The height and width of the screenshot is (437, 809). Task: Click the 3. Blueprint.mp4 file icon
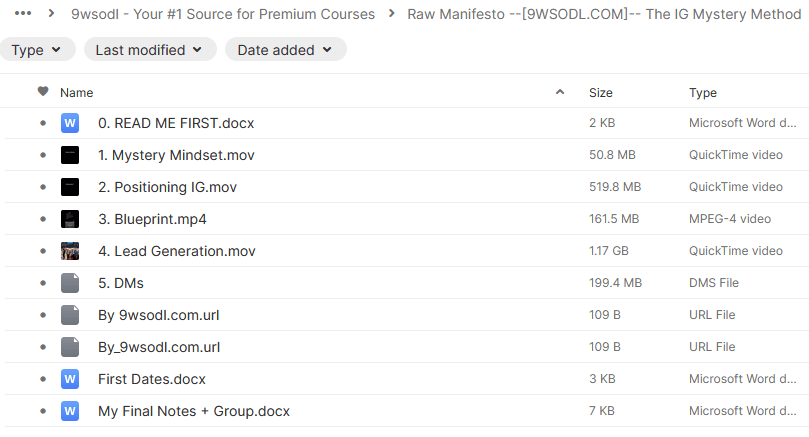point(69,219)
